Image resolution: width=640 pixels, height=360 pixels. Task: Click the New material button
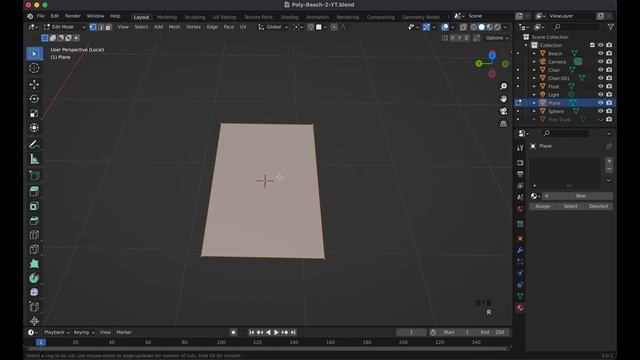[x=577, y=196]
